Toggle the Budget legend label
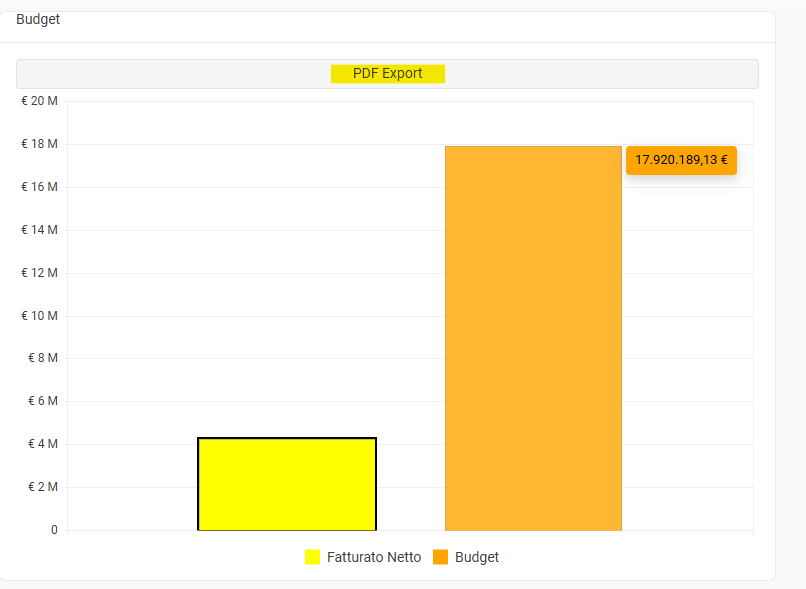Screen dimensions: 806x589 tap(476, 557)
